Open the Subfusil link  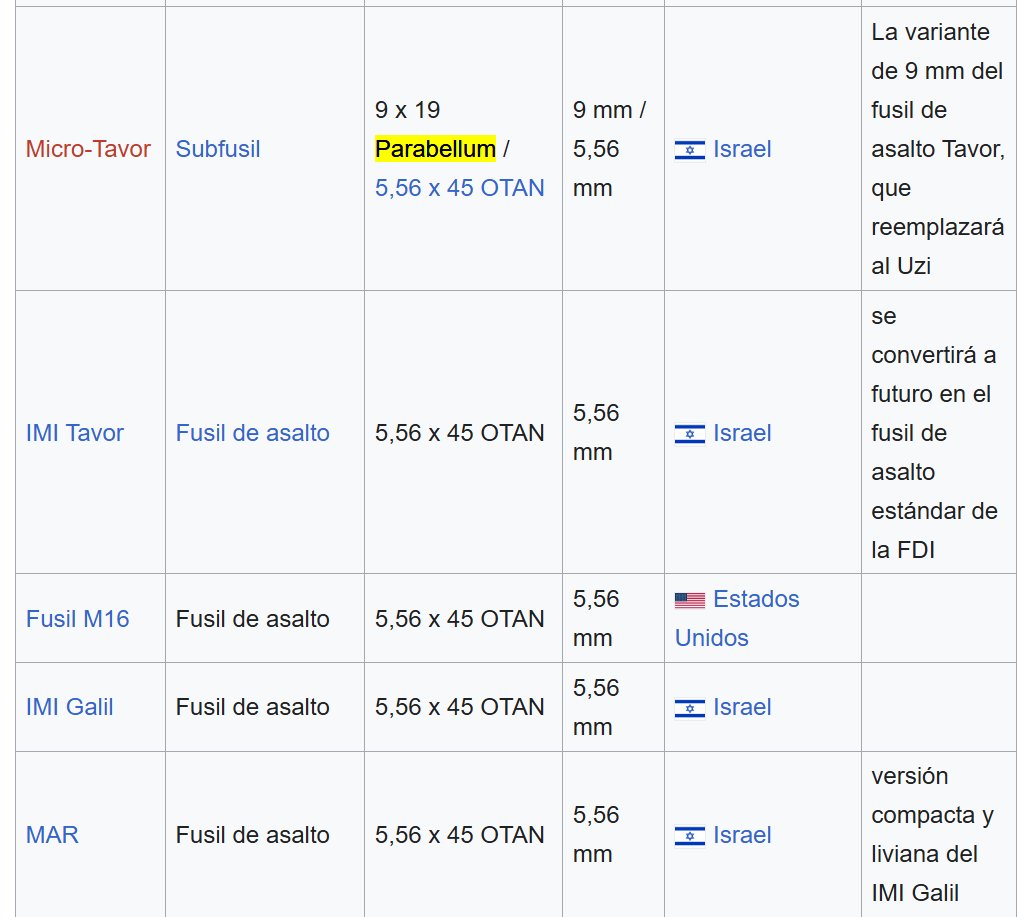218,149
